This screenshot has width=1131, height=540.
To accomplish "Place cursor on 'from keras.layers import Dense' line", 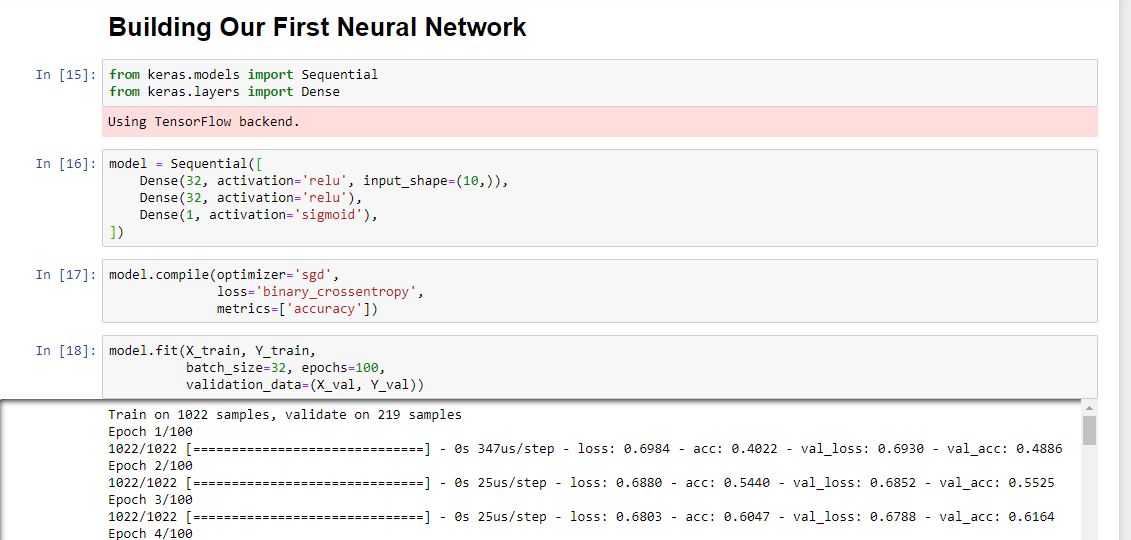I will pyautogui.click(x=224, y=91).
